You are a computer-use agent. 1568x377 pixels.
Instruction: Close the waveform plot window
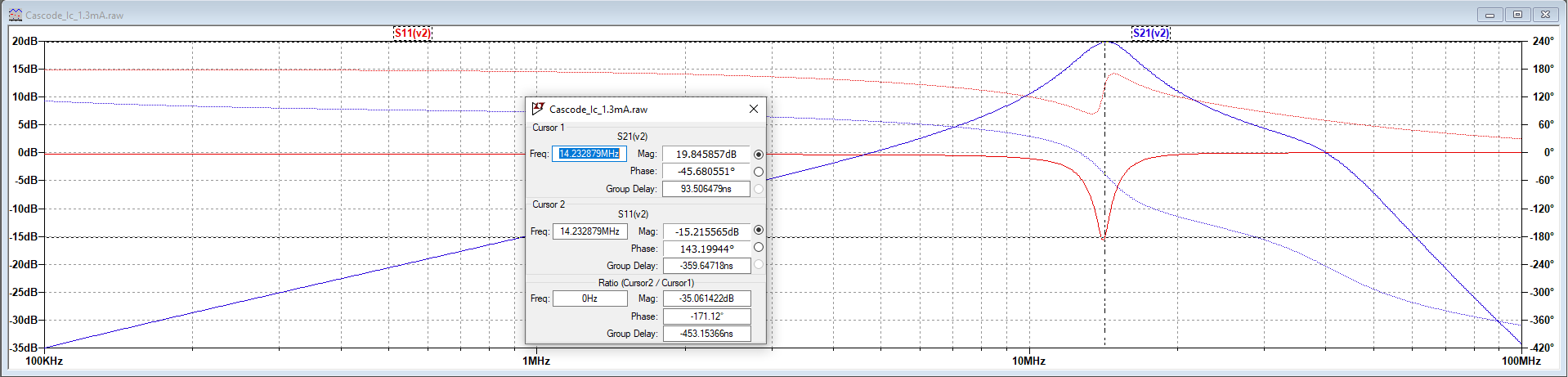coord(1545,15)
